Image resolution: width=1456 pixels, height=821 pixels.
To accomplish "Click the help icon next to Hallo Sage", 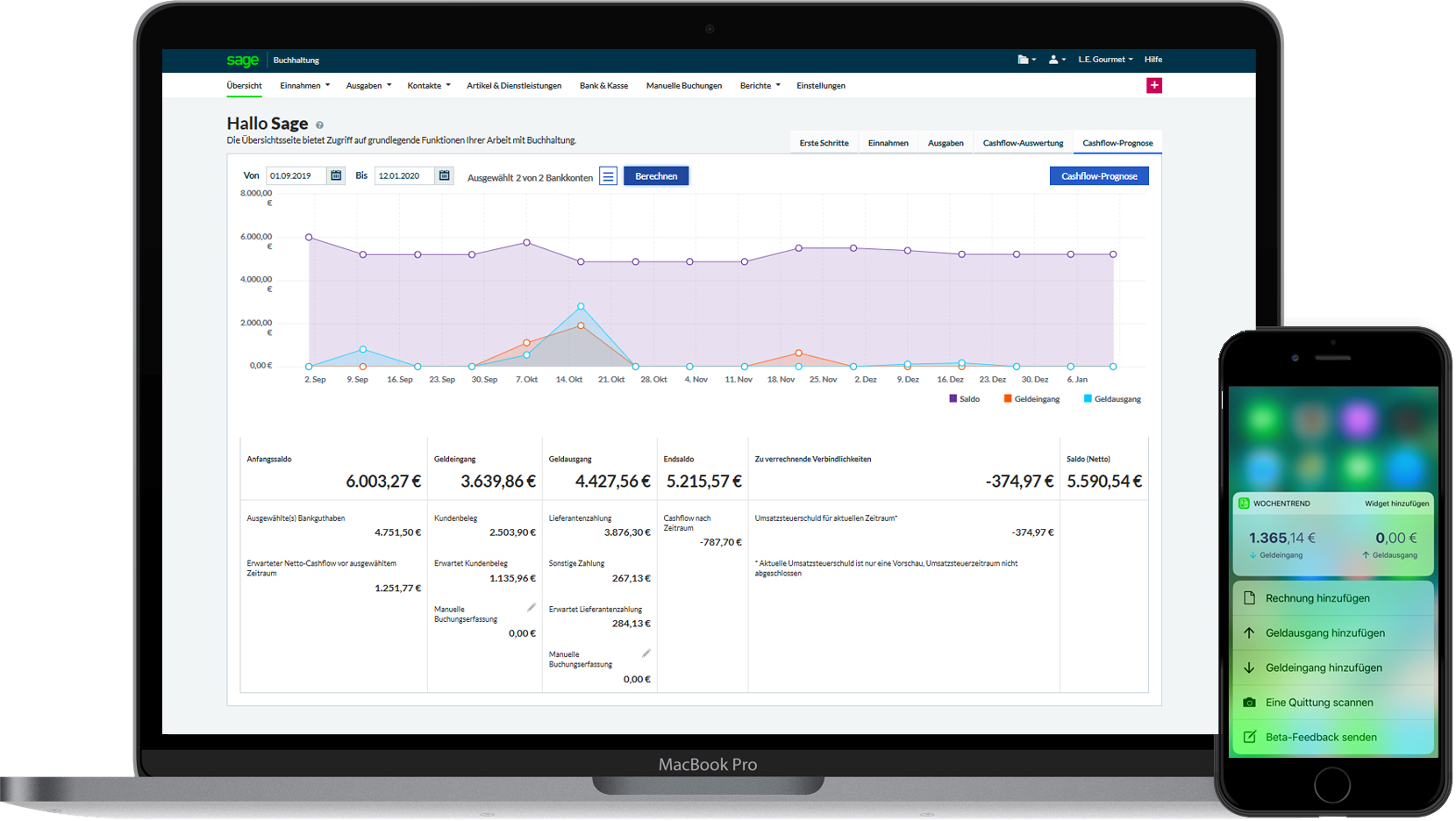I will pos(319,125).
